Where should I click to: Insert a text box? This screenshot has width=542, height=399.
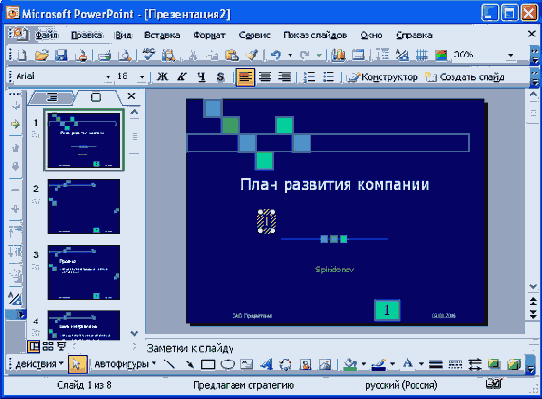pos(247,364)
